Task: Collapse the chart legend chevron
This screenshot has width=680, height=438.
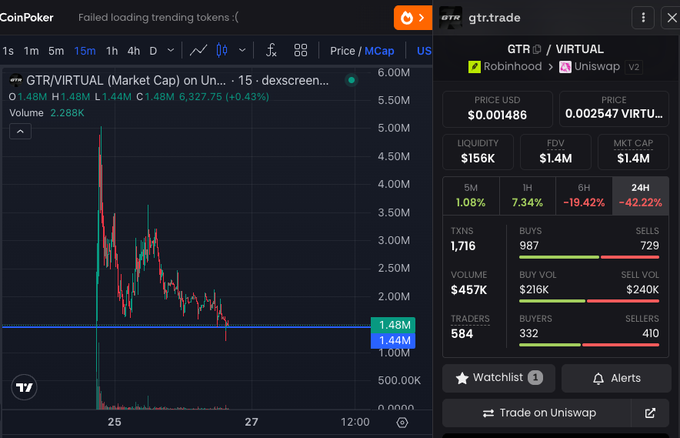Action: [20, 131]
